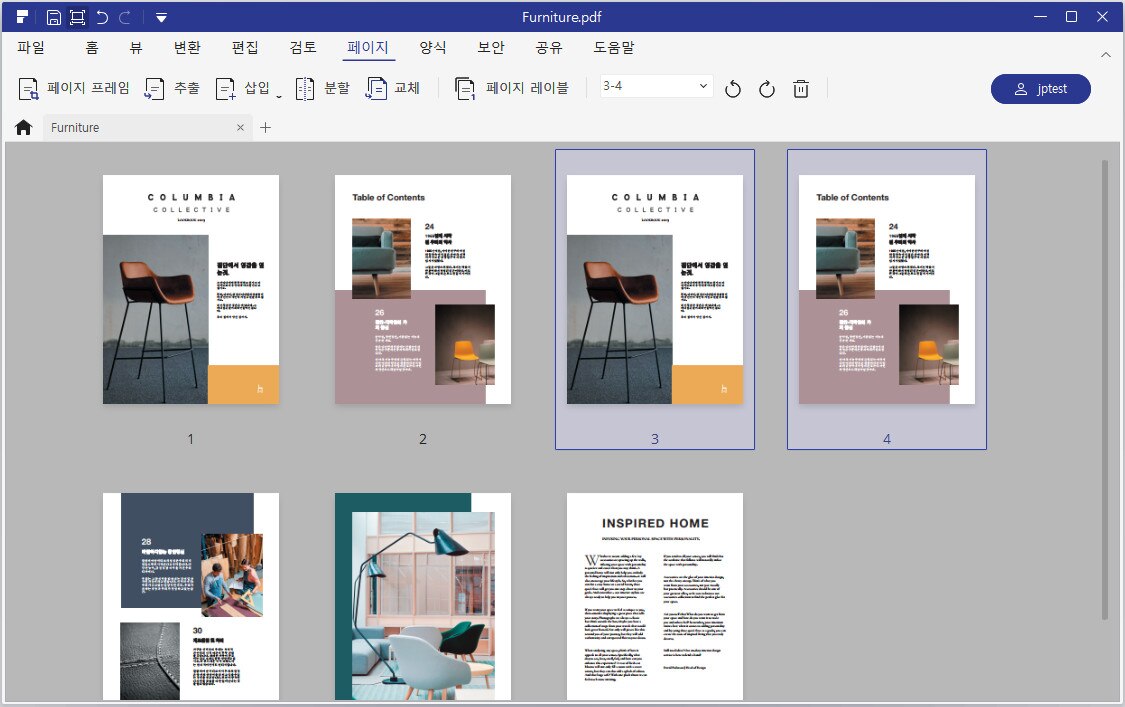Switch to the 변환 tab

(x=187, y=47)
